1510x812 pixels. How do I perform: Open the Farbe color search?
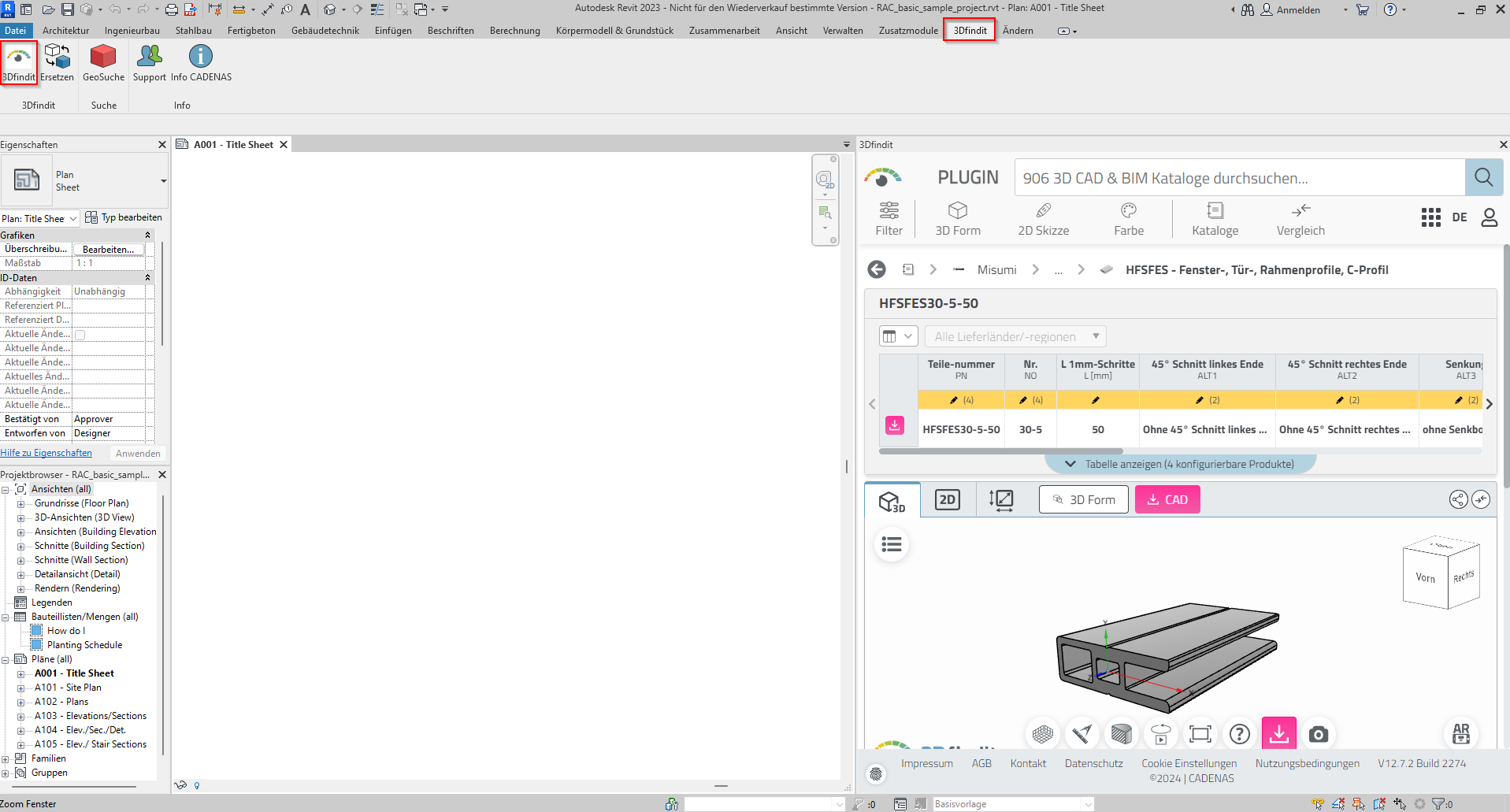[1128, 218]
